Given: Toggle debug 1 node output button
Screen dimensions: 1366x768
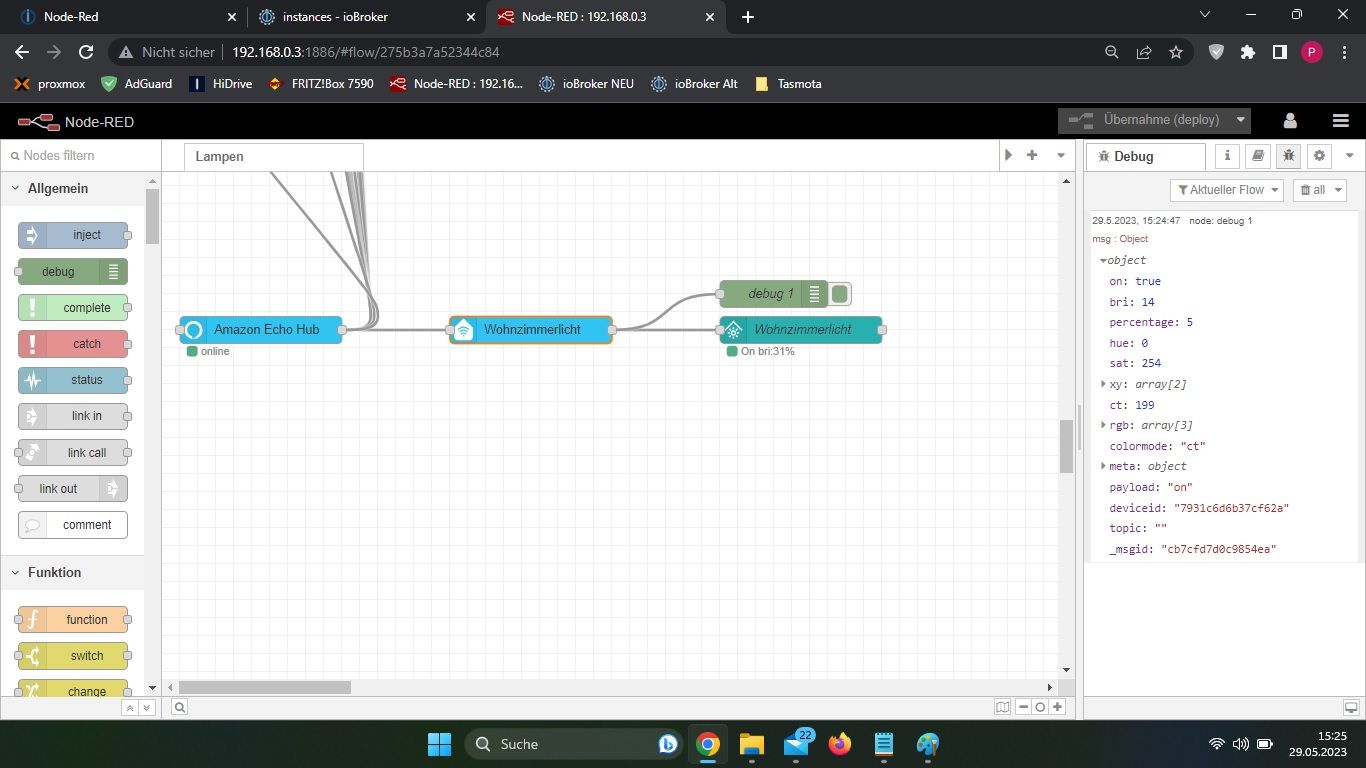Looking at the screenshot, I should pos(840,293).
